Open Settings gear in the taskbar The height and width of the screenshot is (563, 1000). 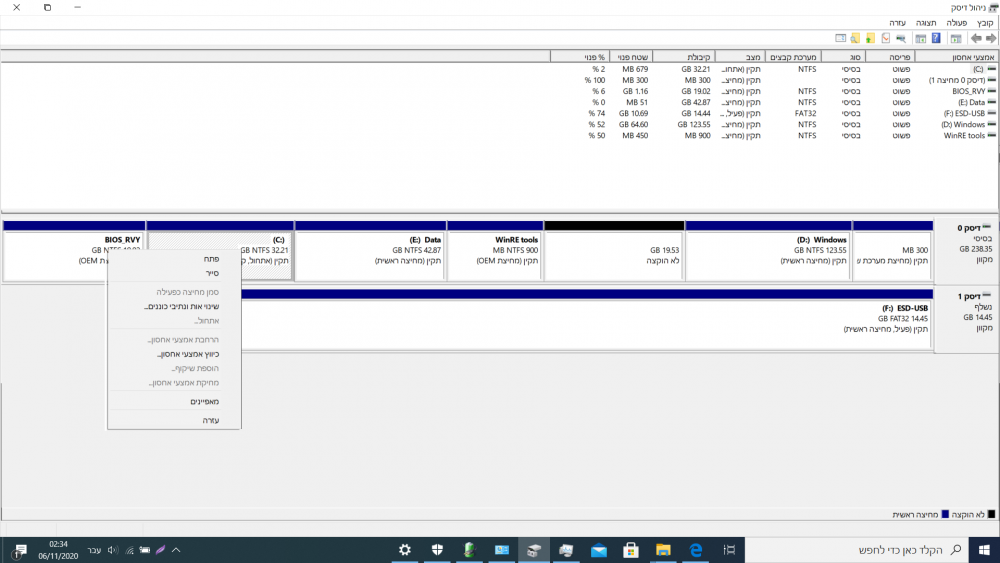(x=404, y=550)
